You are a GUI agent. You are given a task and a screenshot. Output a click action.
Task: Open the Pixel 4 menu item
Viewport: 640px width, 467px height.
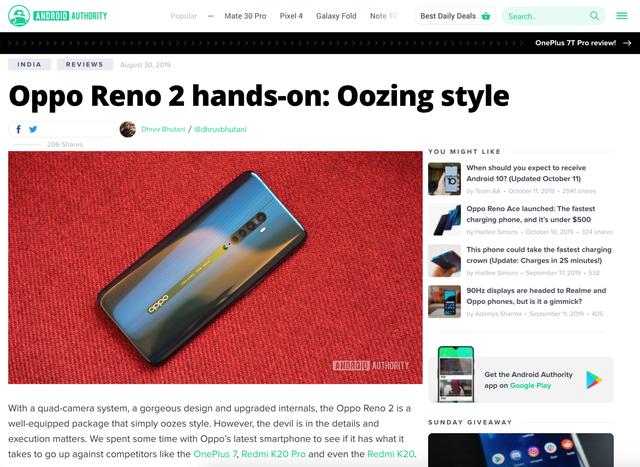click(291, 16)
